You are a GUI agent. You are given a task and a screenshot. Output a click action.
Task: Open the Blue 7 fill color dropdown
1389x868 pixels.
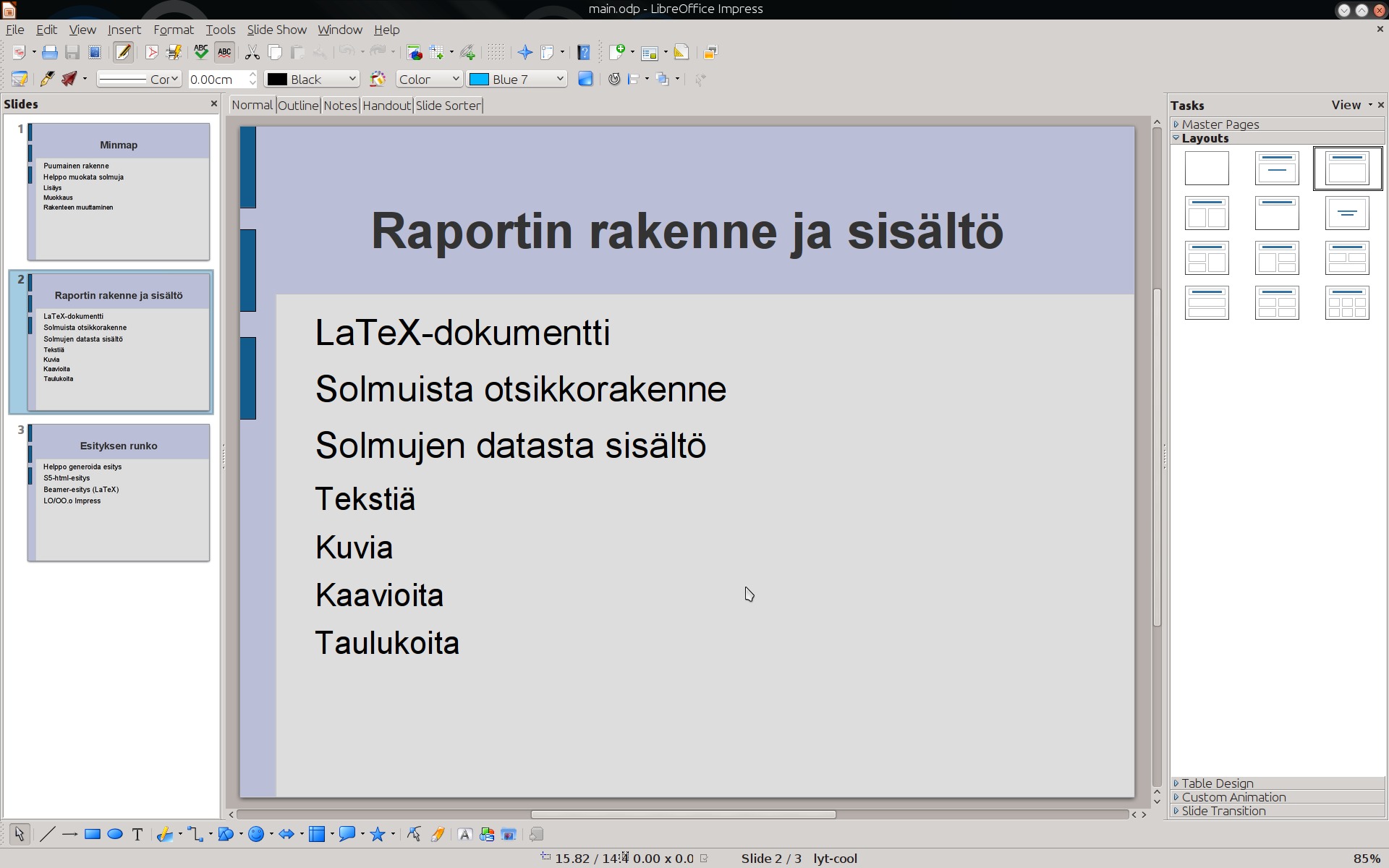pyautogui.click(x=517, y=79)
